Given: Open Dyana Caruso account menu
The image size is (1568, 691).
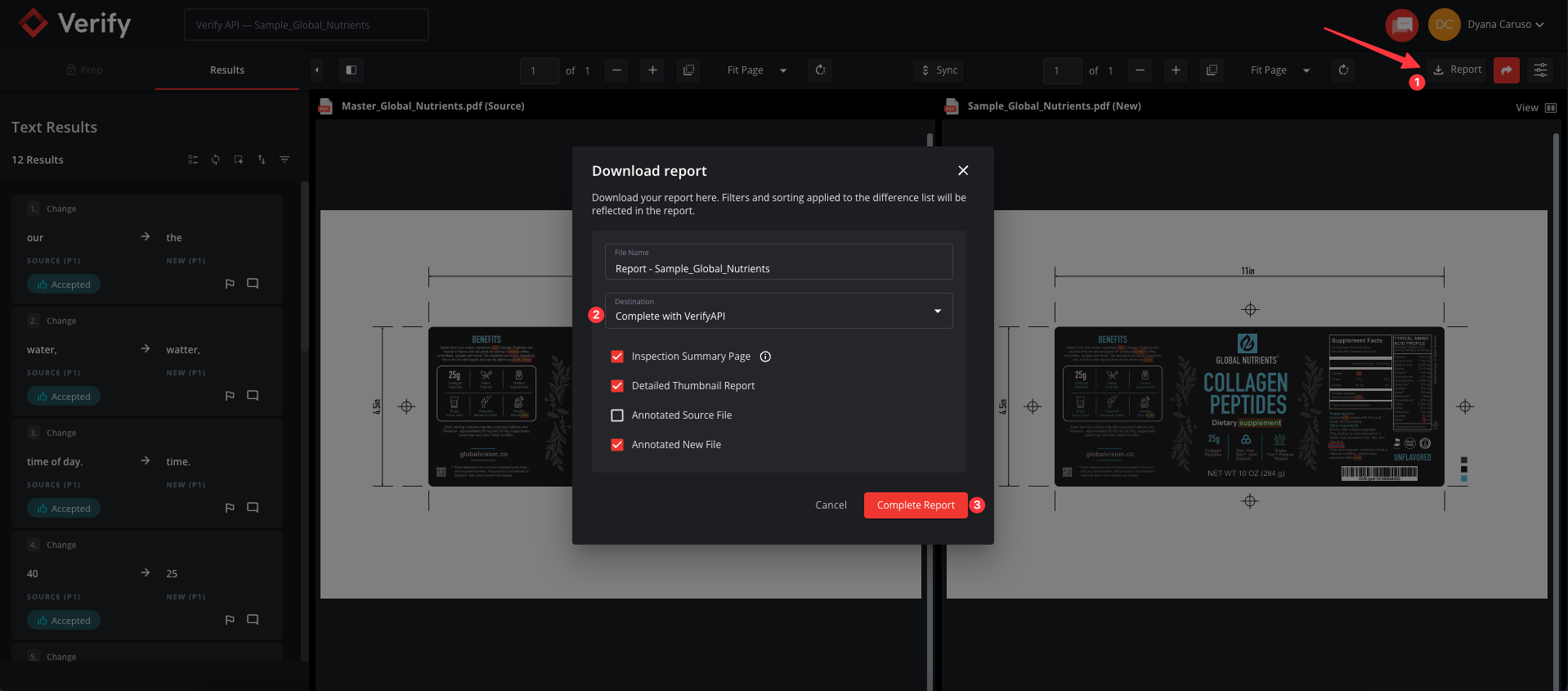Looking at the screenshot, I should point(1504,25).
